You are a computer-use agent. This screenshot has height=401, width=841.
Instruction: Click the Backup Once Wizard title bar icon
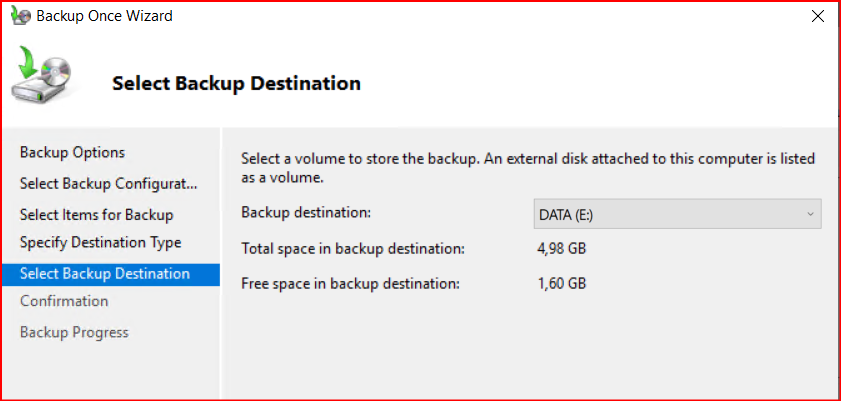[20, 16]
